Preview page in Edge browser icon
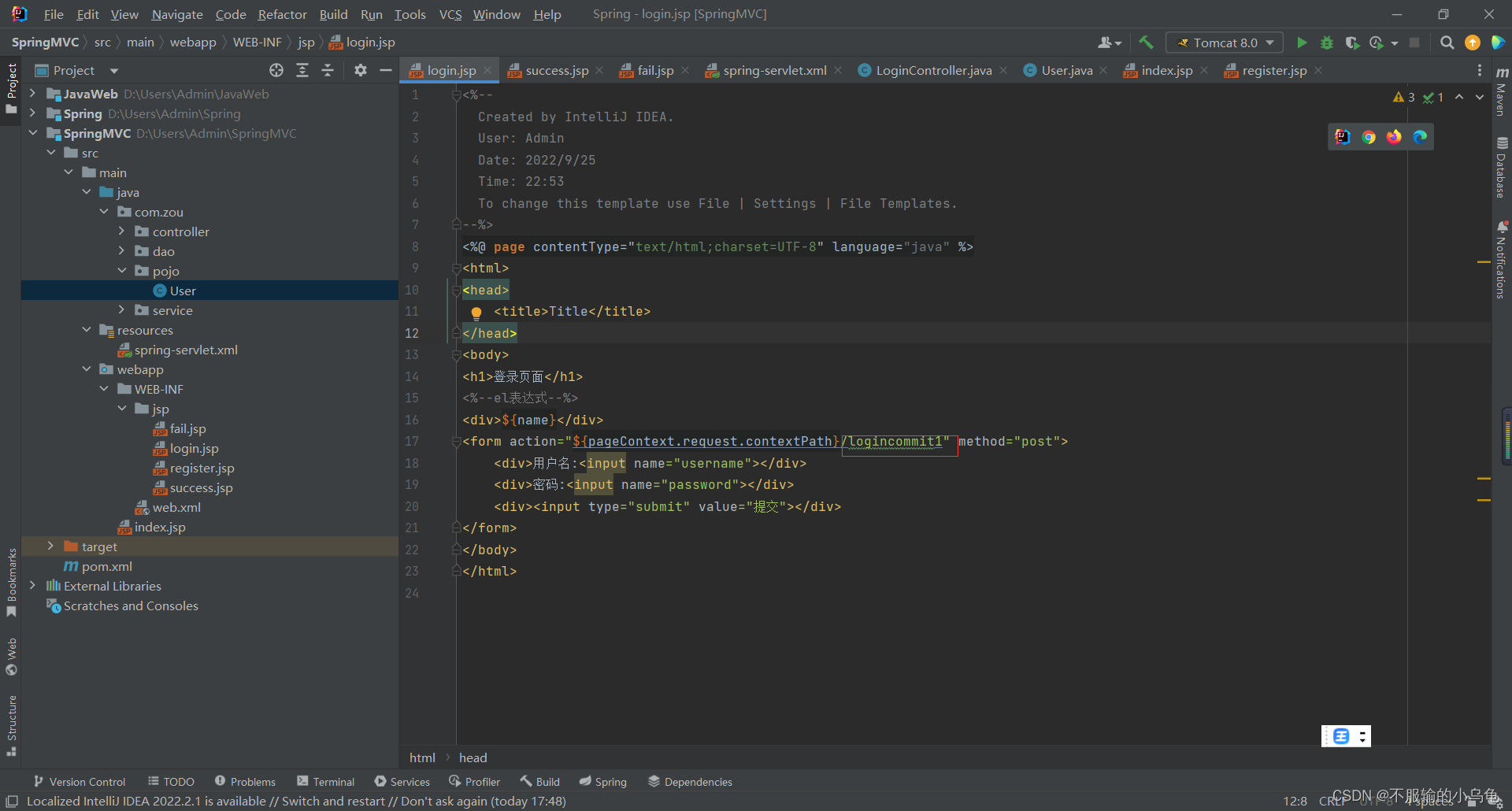 coord(1420,137)
